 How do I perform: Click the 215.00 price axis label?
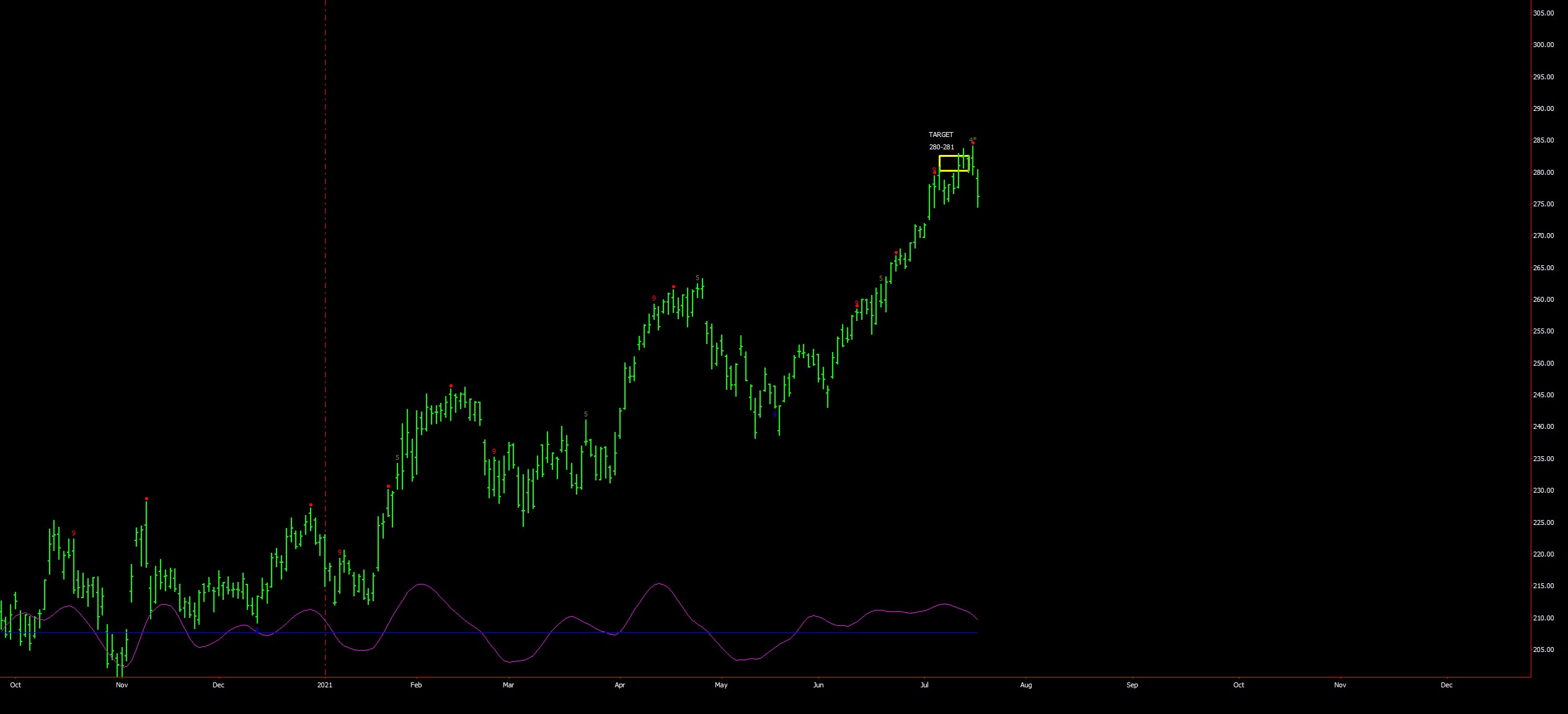tap(1543, 586)
